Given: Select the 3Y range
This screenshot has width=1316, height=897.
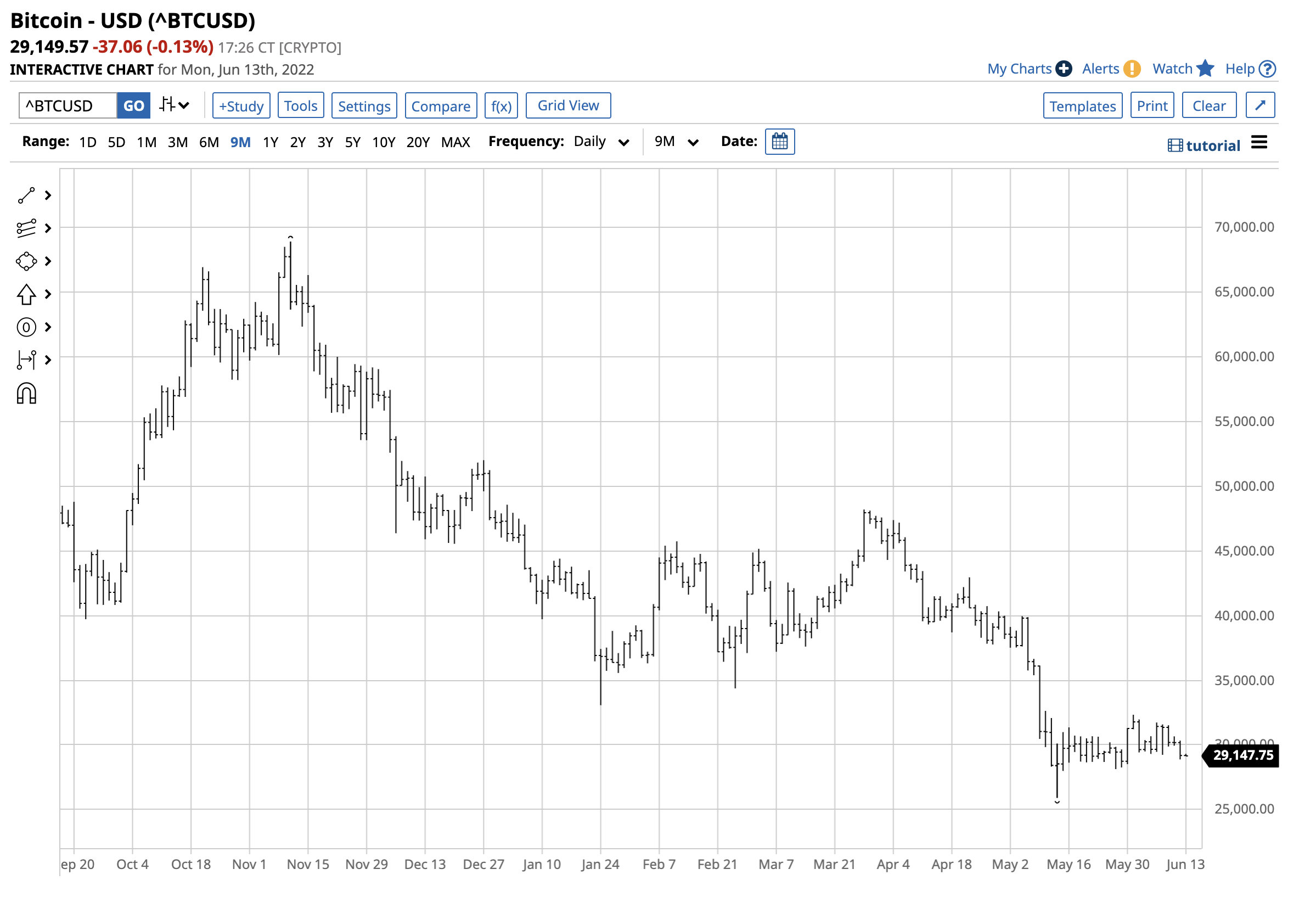Looking at the screenshot, I should [325, 142].
